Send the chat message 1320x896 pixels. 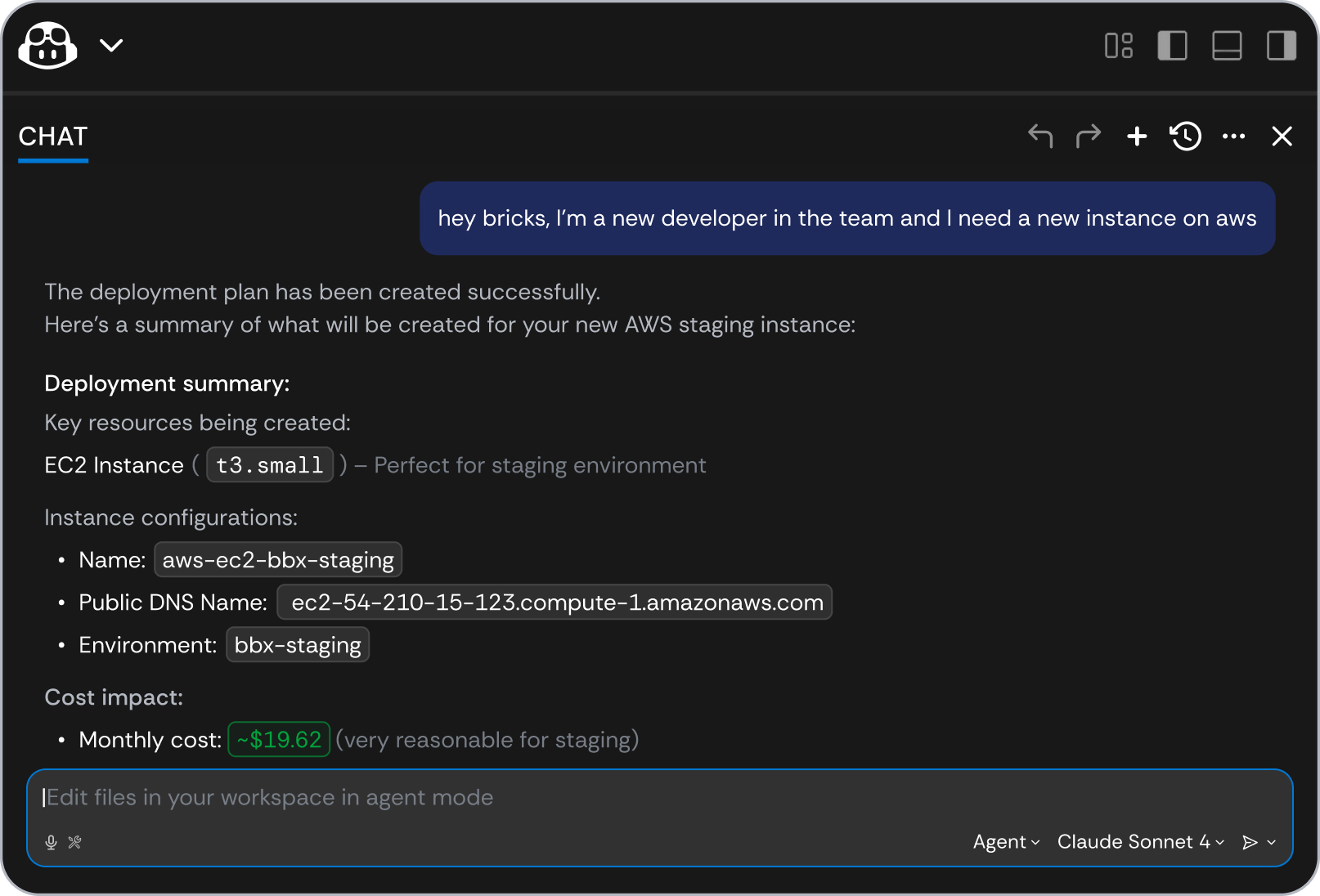1250,842
